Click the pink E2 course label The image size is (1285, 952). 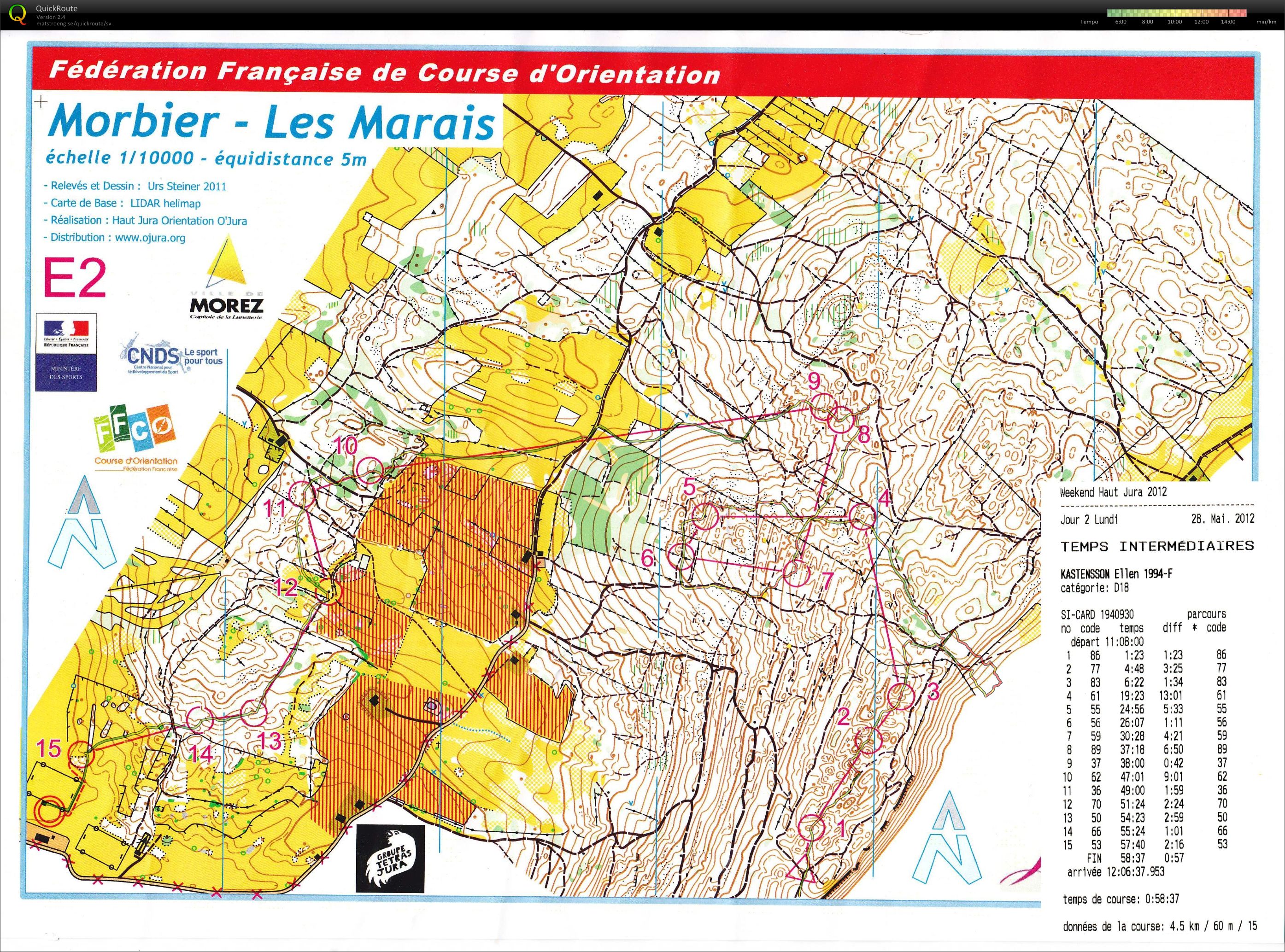pyautogui.click(x=75, y=278)
